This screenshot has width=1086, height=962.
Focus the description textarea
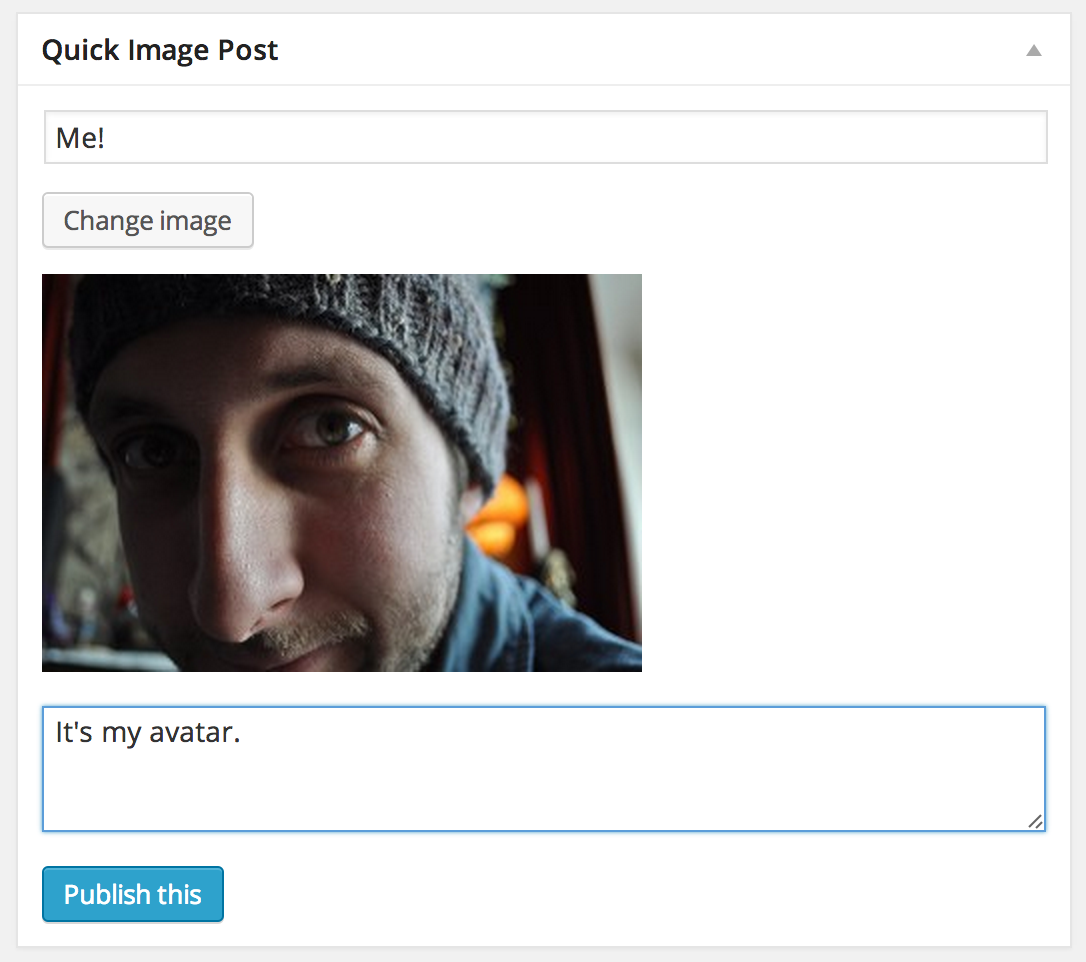pos(544,769)
